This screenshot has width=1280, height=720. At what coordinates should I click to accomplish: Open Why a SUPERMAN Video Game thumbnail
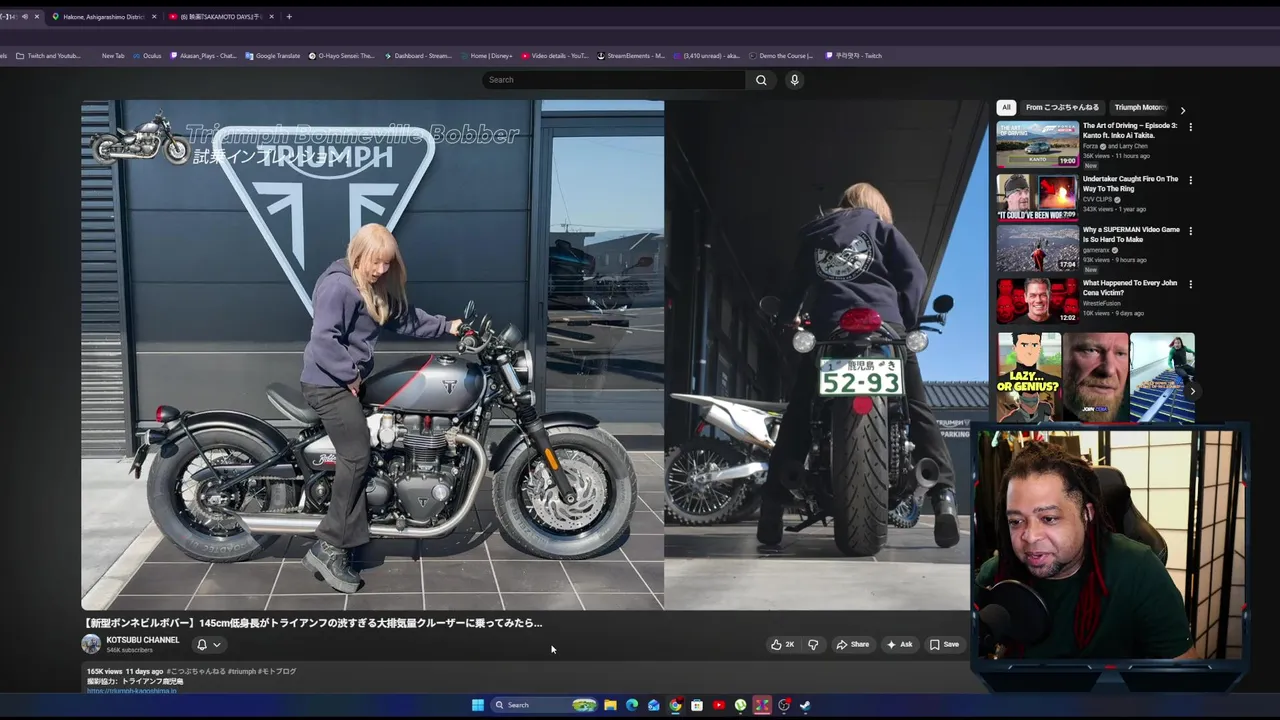coord(1037,249)
